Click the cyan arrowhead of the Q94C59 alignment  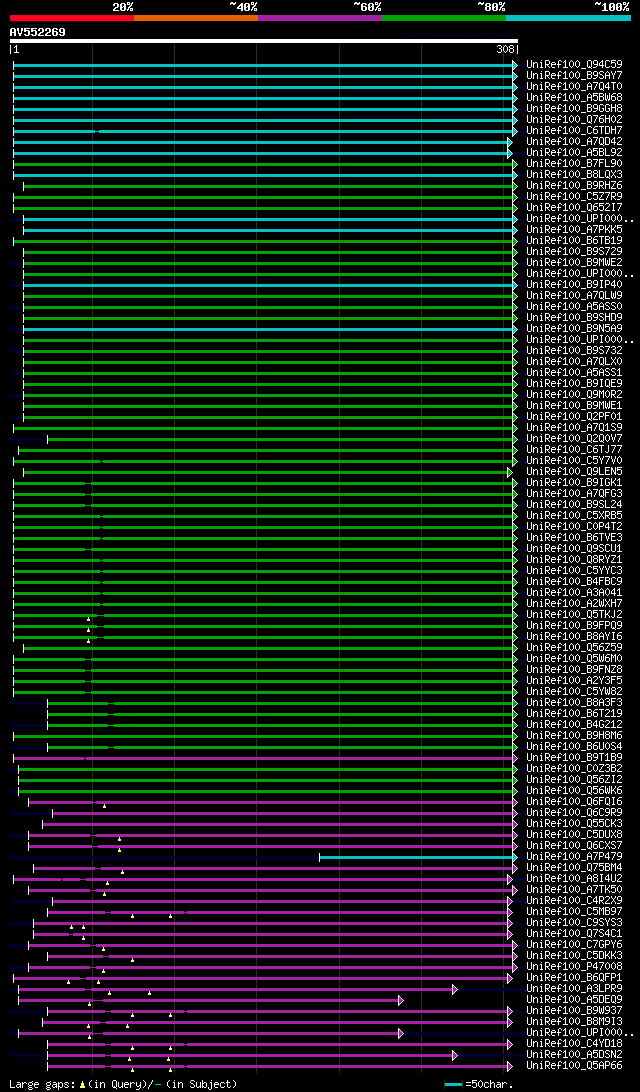pyautogui.click(x=515, y=65)
